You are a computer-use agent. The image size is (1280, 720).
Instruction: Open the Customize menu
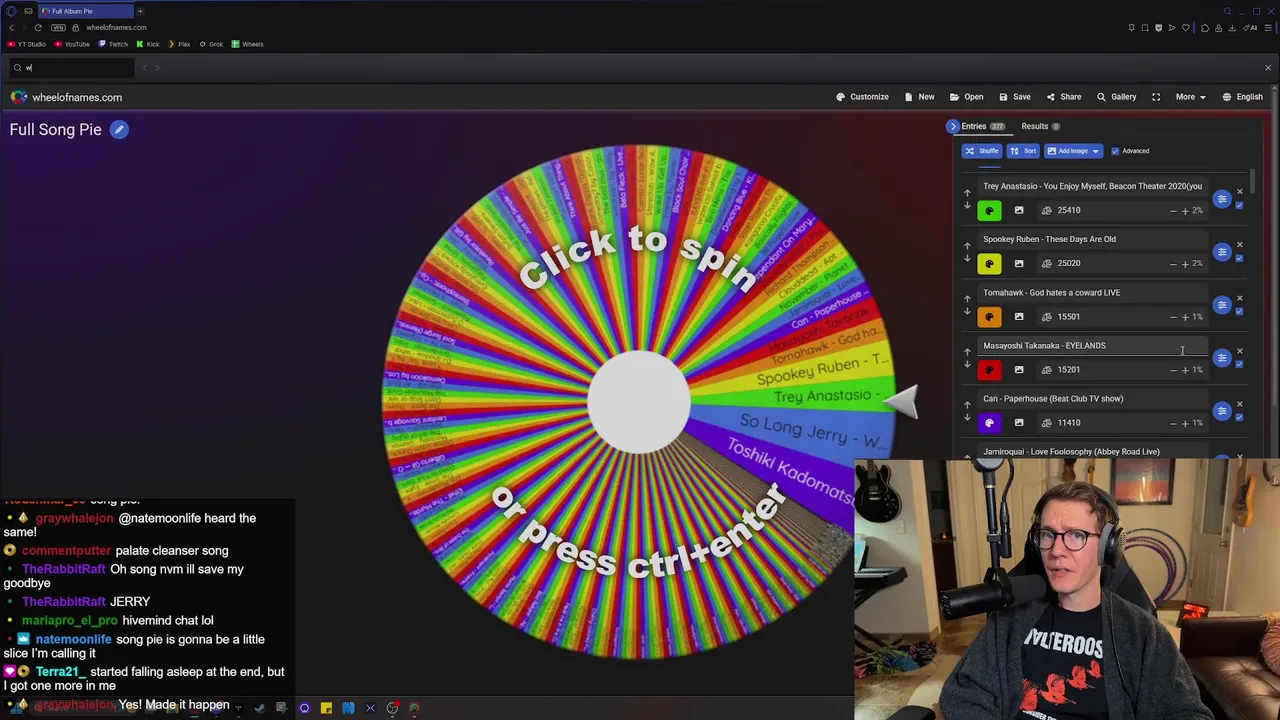pos(862,97)
